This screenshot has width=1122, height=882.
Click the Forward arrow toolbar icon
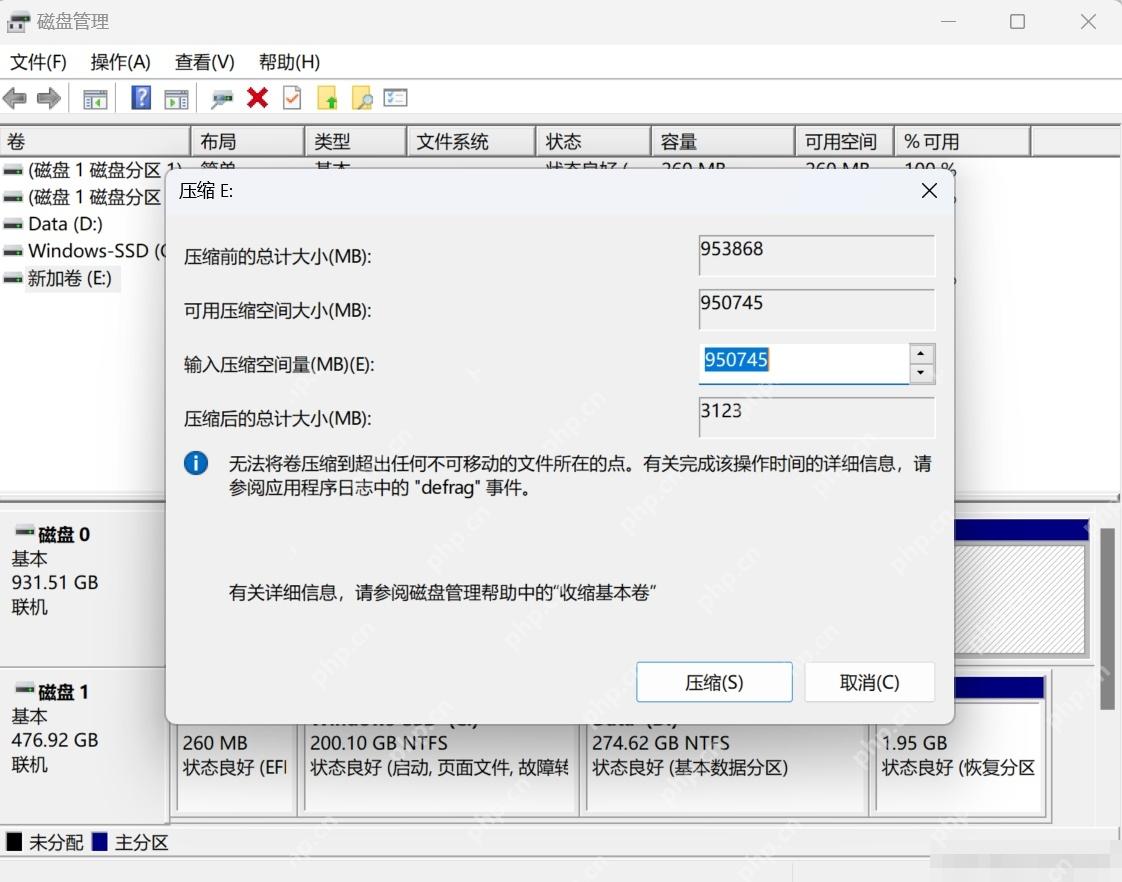49,98
